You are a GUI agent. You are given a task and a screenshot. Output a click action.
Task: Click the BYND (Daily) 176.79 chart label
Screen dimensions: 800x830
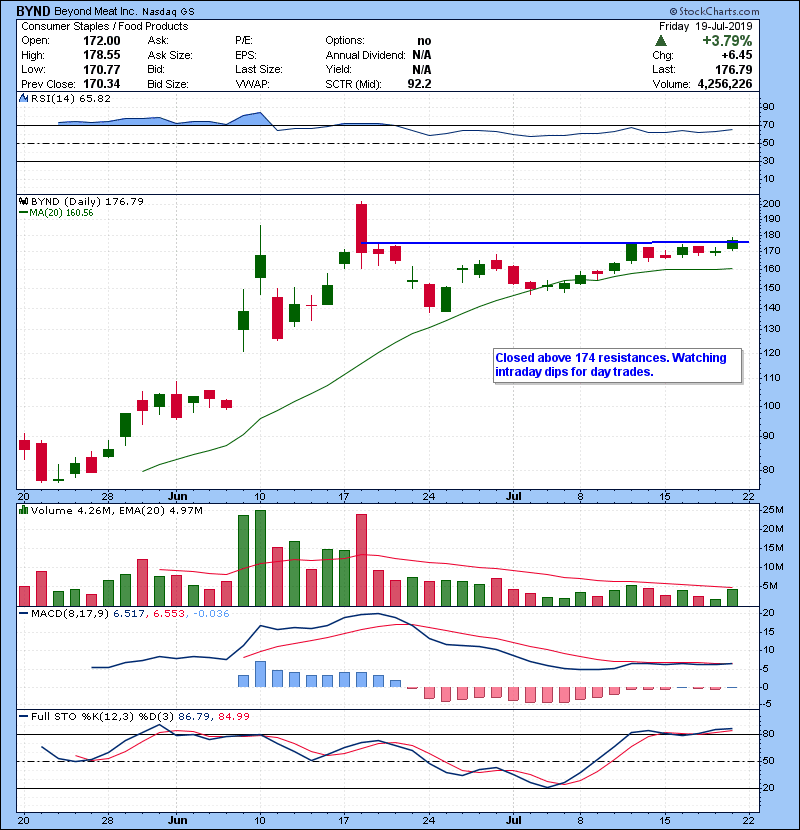[x=87, y=201]
